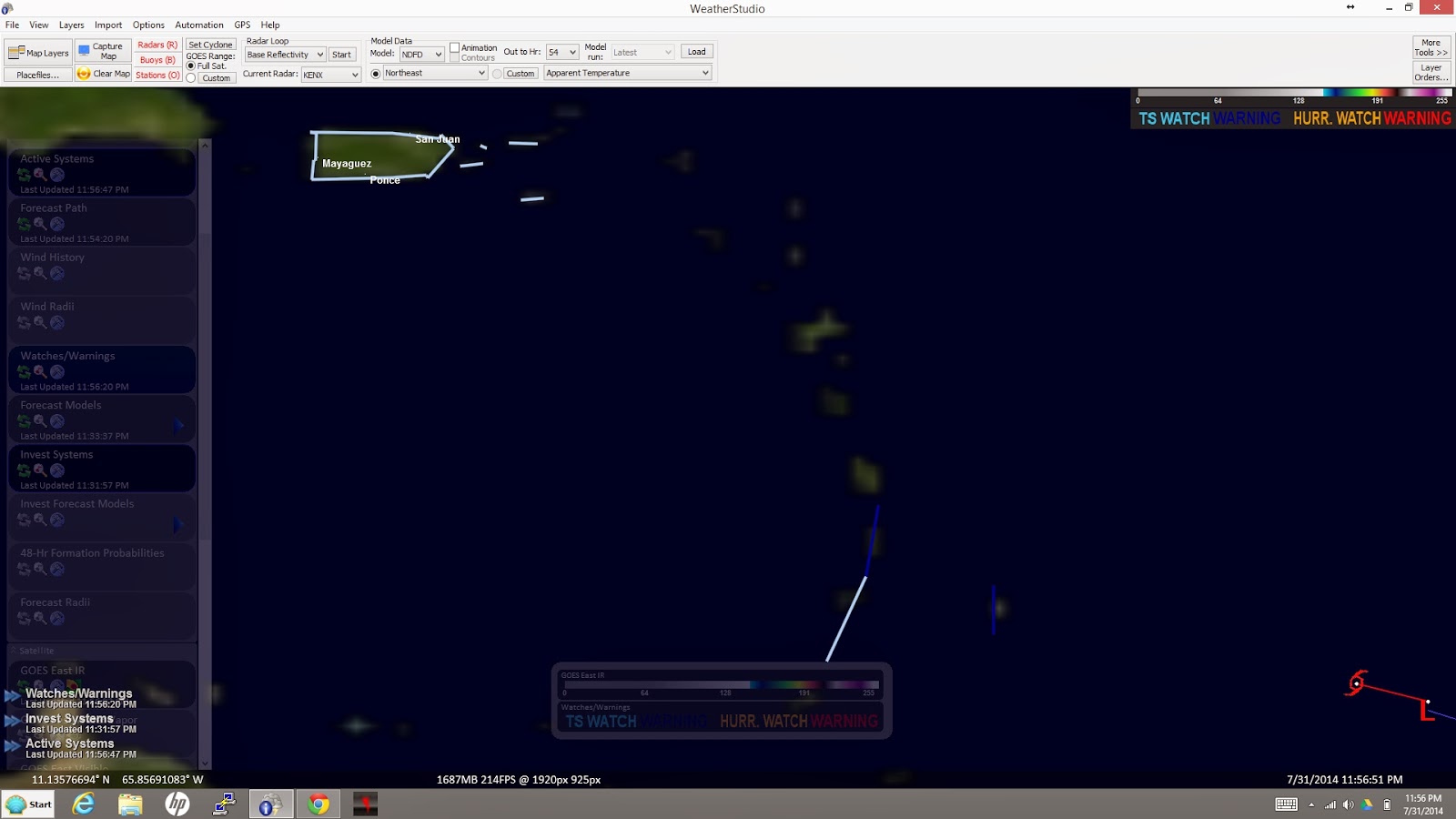Open Forecast Path settings tools icon

click(x=57, y=224)
